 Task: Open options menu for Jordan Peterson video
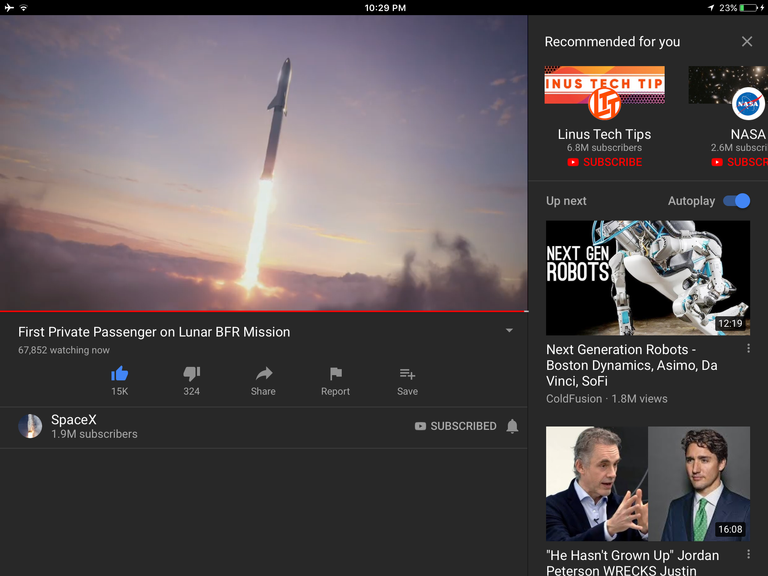click(x=748, y=554)
